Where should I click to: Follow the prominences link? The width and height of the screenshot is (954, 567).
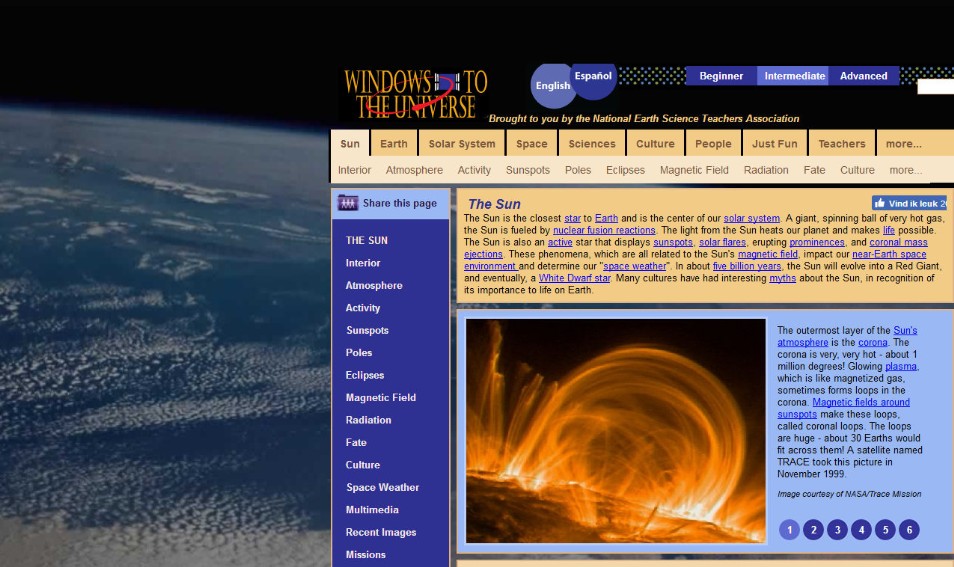[x=817, y=242]
